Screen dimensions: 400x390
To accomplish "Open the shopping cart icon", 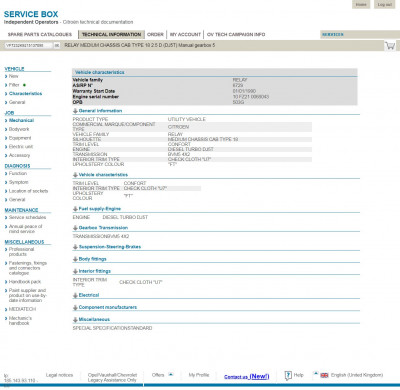I will [390, 45].
